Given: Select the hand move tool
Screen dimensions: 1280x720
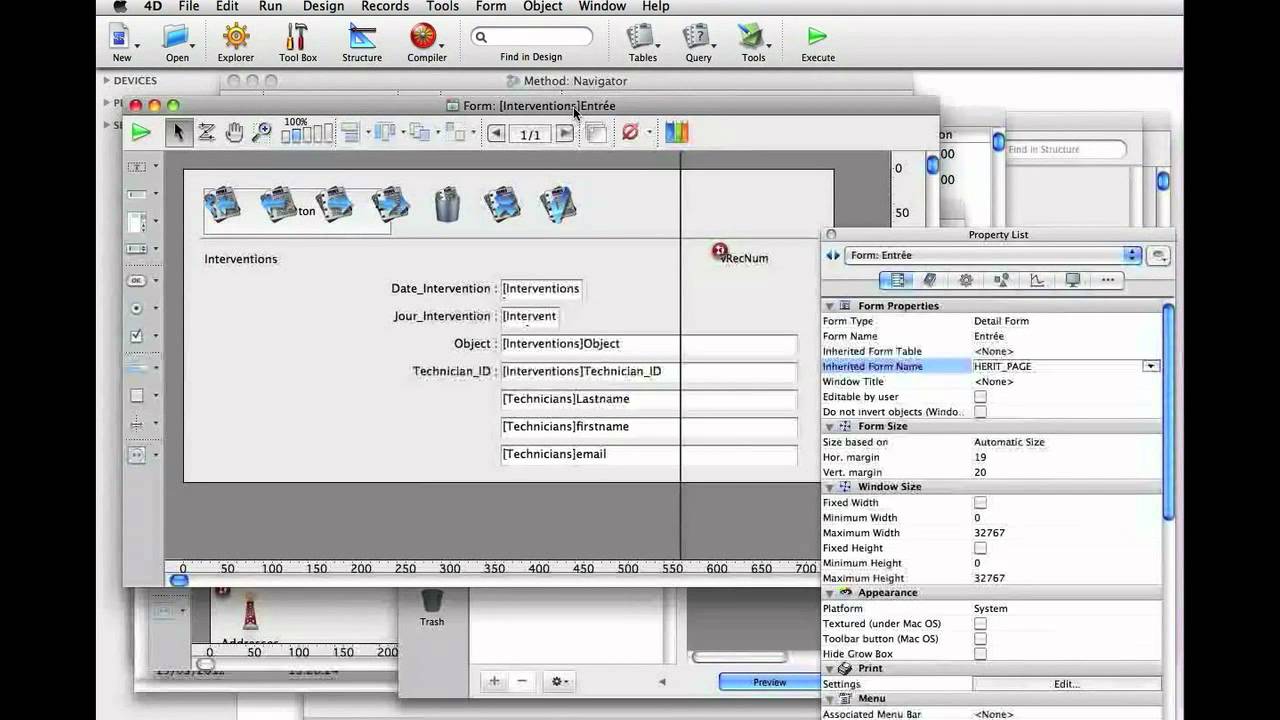Looking at the screenshot, I should [234, 132].
